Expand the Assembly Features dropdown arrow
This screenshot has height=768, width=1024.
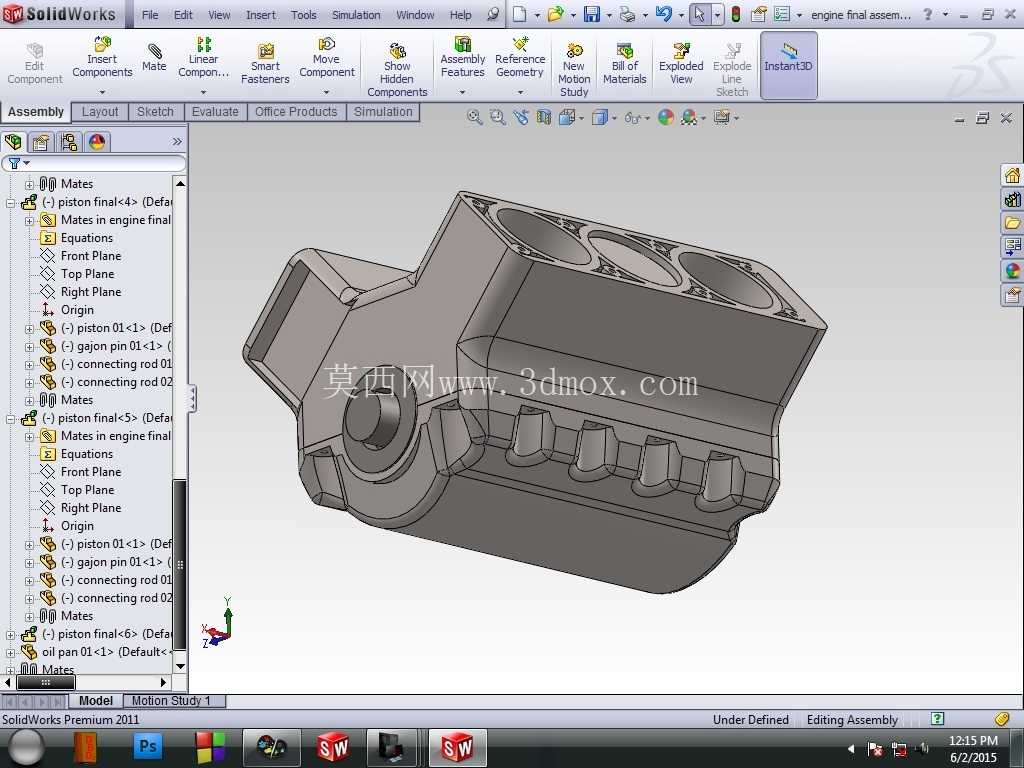pos(462,92)
